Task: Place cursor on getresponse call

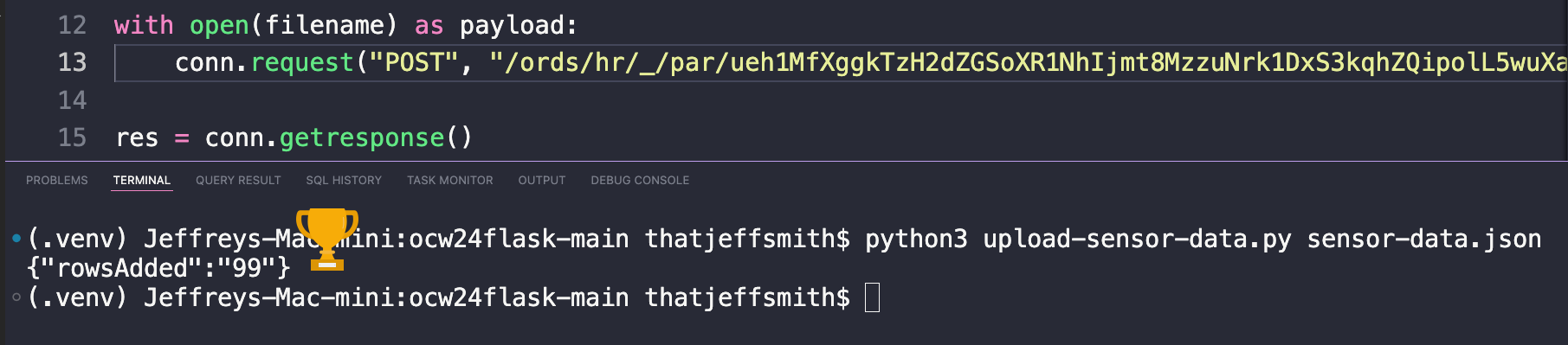Action: click(x=362, y=137)
